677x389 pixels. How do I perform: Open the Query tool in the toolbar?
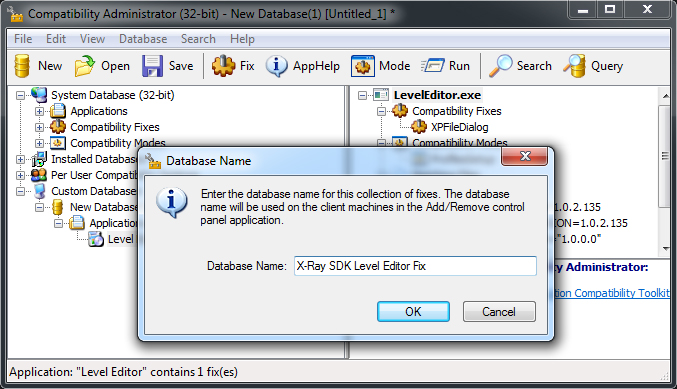coord(575,66)
